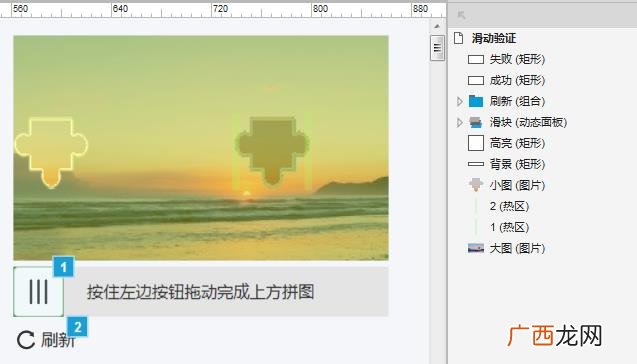Screen dimensions: 637x364
Task: Expand the 滑块 (动态面板) item
Action: (459, 122)
